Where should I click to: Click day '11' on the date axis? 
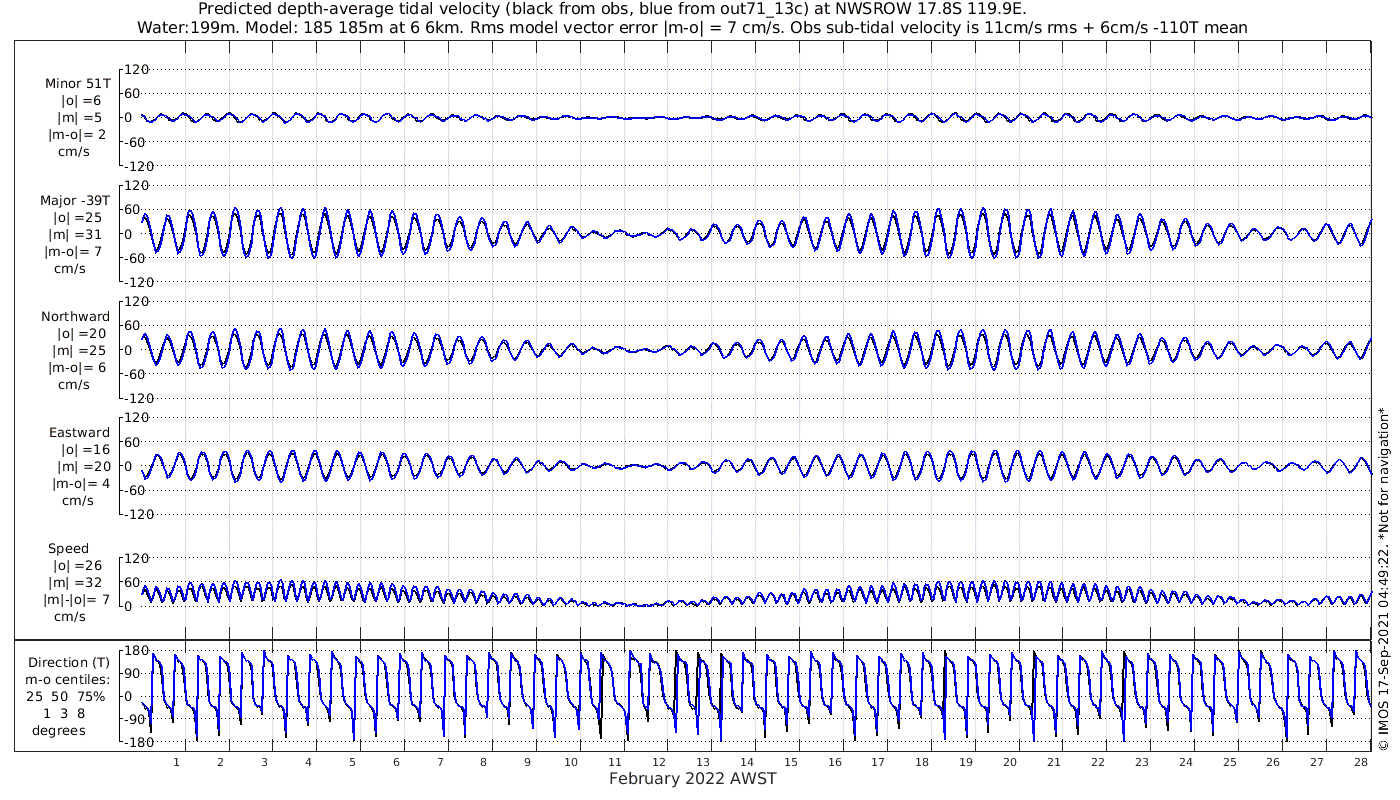pyautogui.click(x=615, y=763)
